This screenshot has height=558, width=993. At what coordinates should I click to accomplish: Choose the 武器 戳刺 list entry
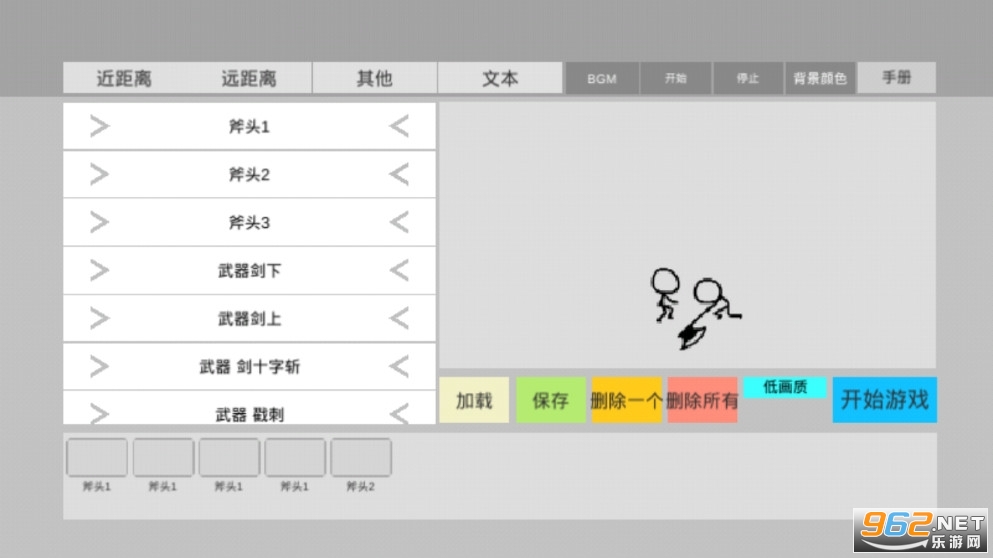[250, 409]
